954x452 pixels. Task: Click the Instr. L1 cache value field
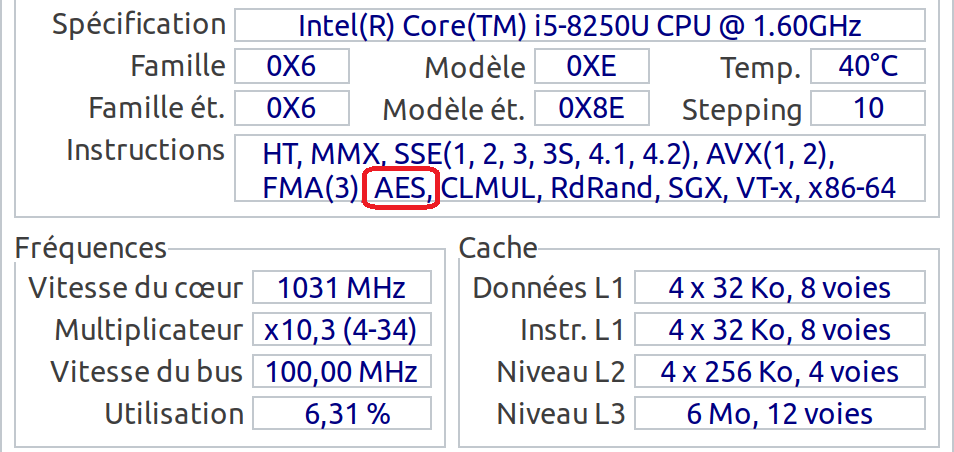pos(780,330)
